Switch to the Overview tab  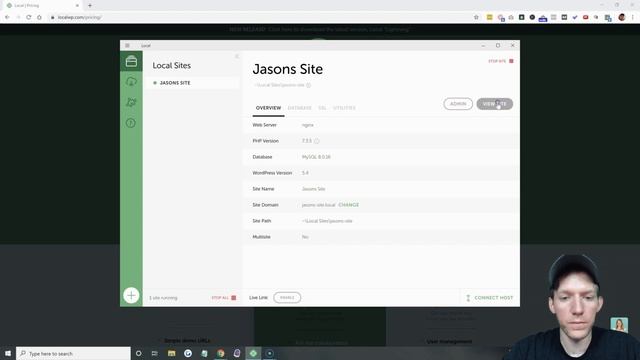(x=268, y=108)
